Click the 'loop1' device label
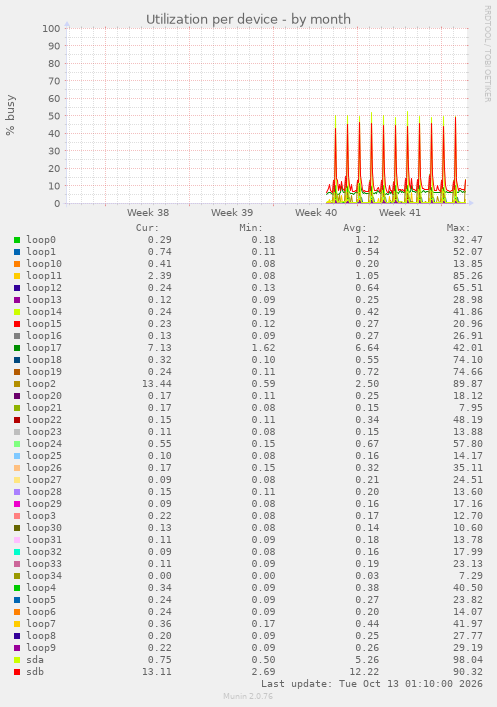 [x=41, y=252]
